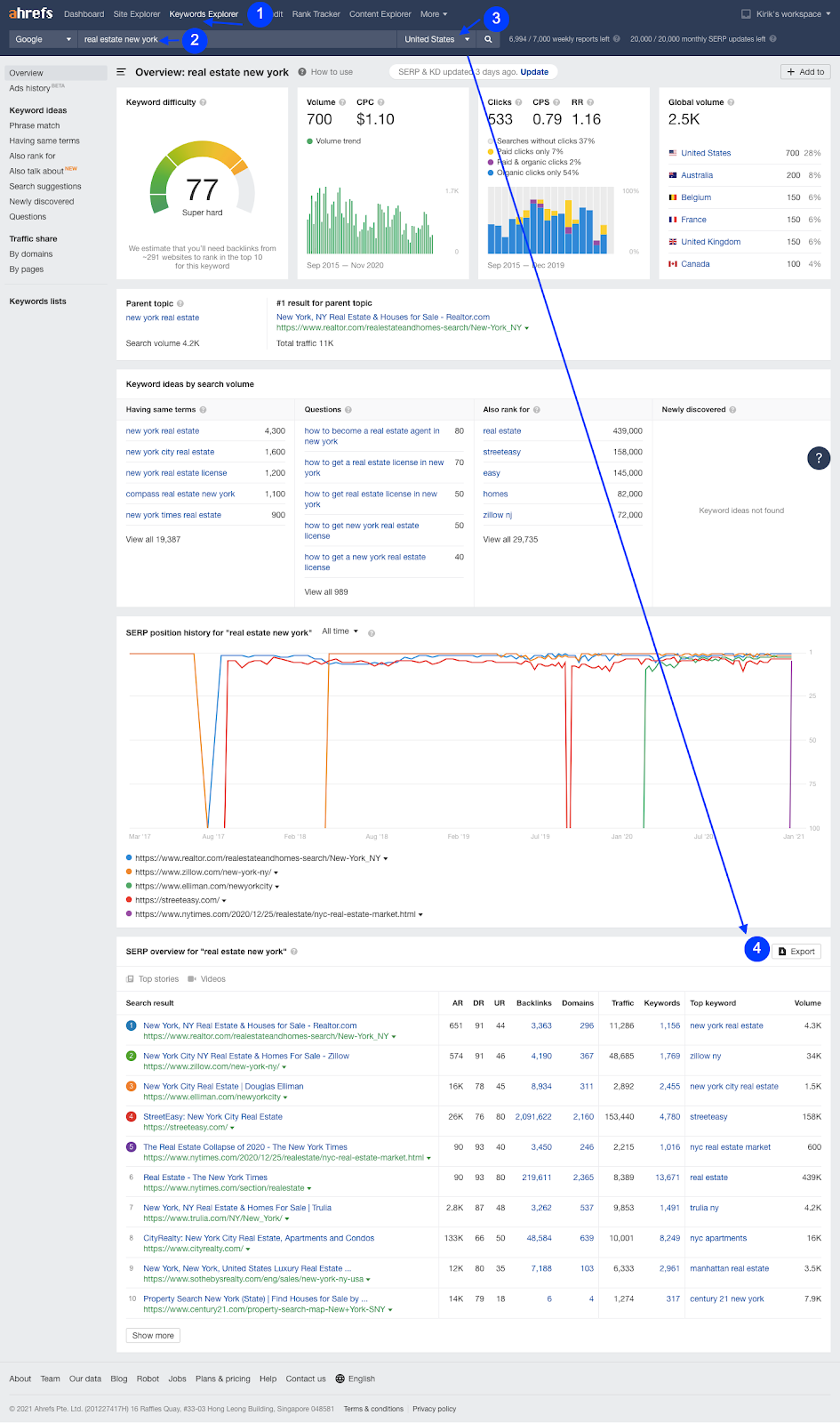Click the Show more button
This screenshot has height=1423, width=840.
pyautogui.click(x=153, y=1336)
